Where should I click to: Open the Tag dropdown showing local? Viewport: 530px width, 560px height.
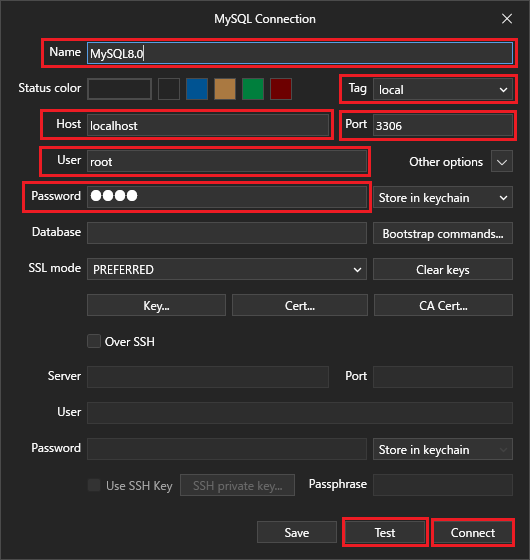443,89
